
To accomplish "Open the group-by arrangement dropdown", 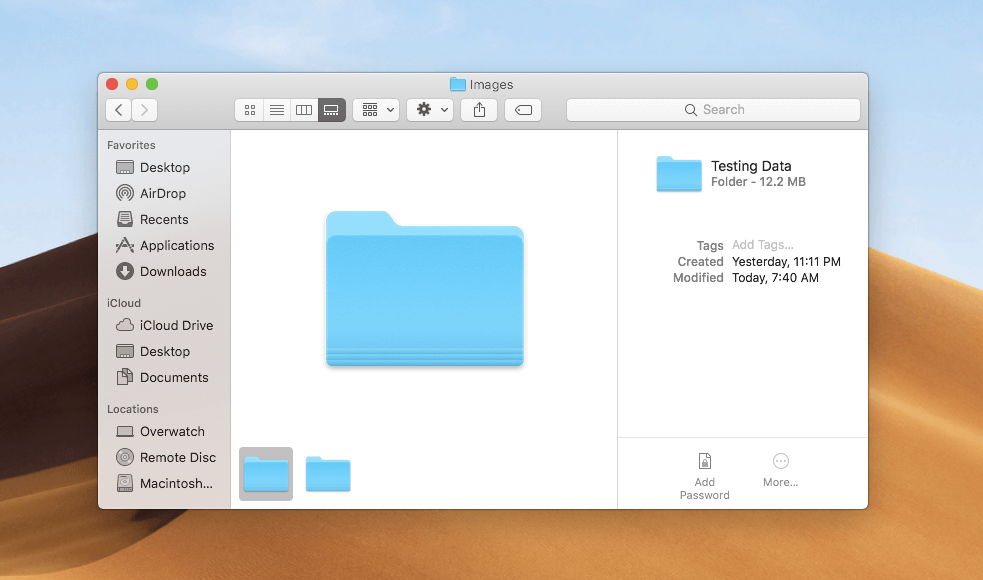I will 377,110.
